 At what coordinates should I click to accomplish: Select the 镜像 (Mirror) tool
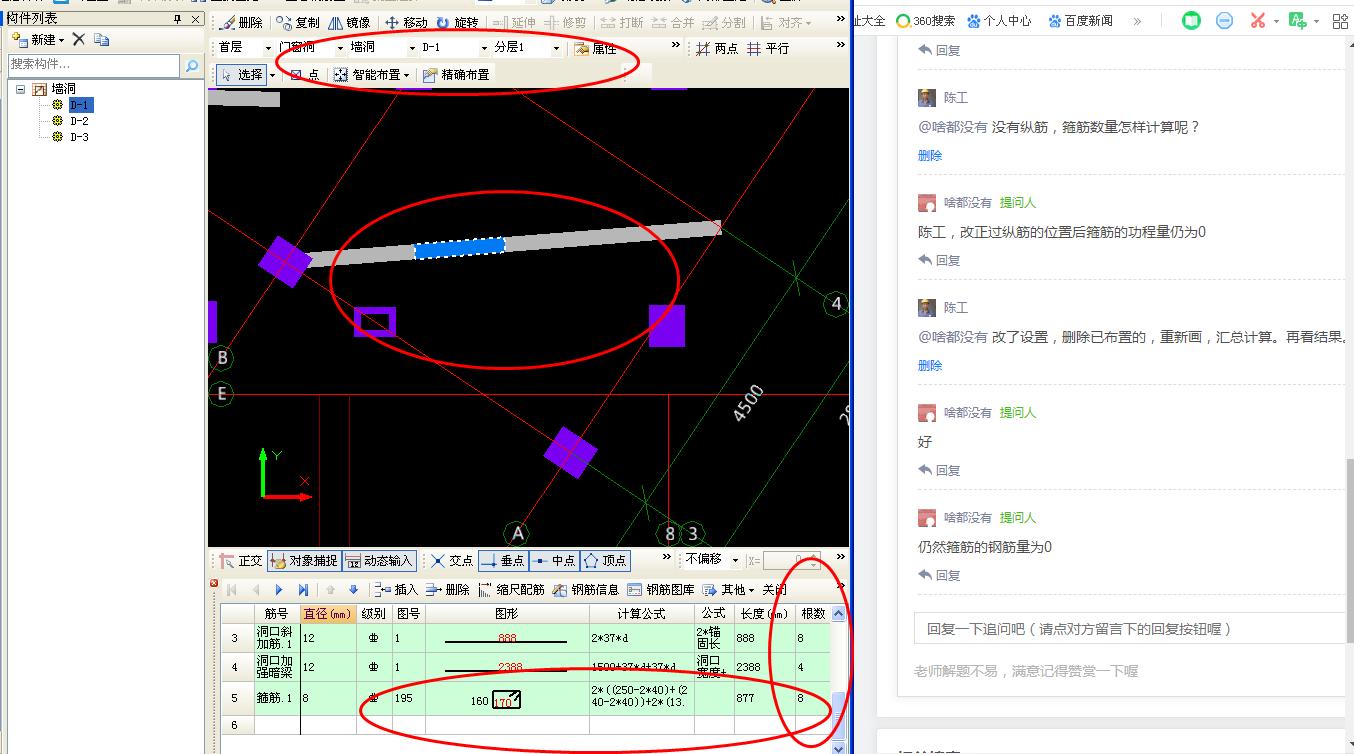tap(349, 22)
